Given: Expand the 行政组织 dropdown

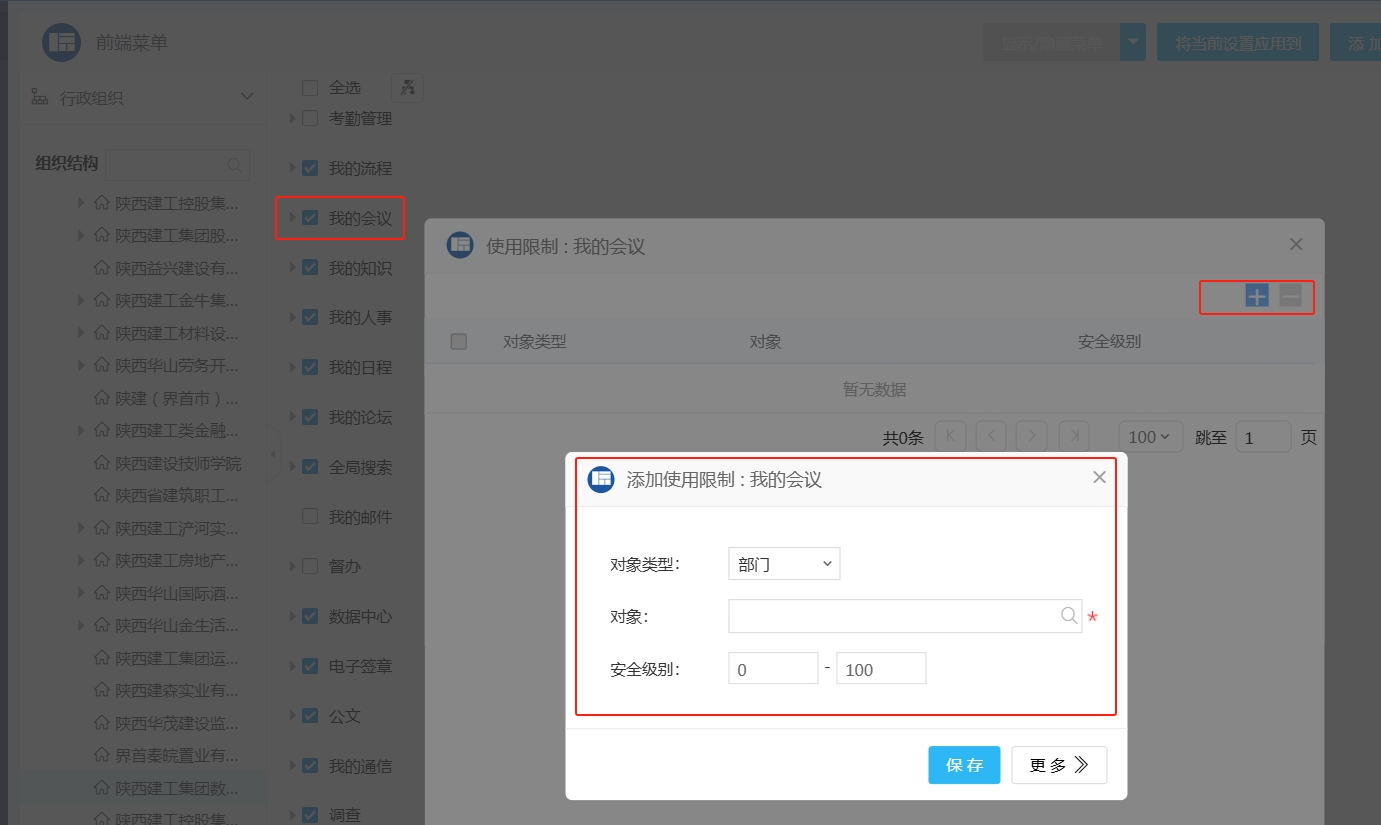Looking at the screenshot, I should [246, 97].
